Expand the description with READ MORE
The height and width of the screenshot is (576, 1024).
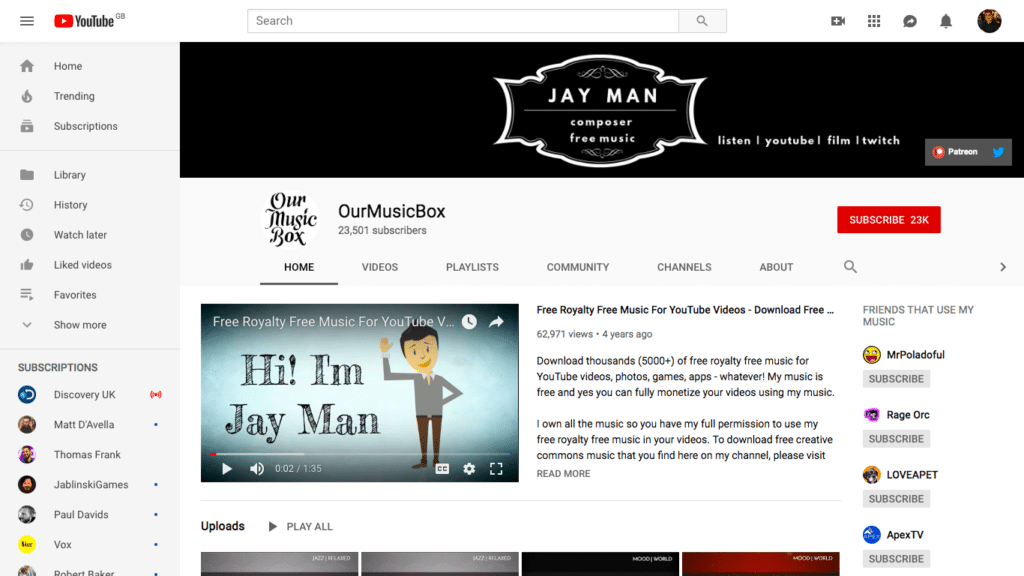tap(563, 474)
